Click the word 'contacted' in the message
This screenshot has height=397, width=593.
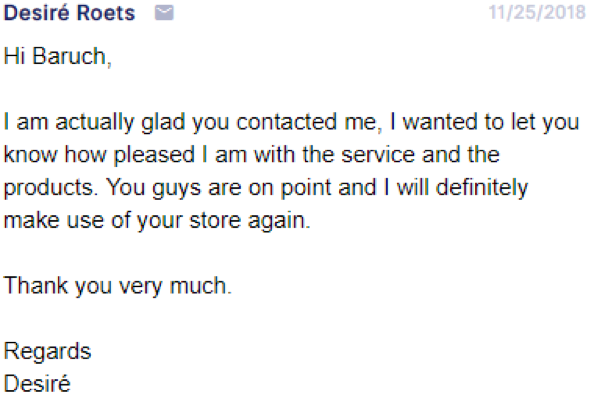click(286, 122)
